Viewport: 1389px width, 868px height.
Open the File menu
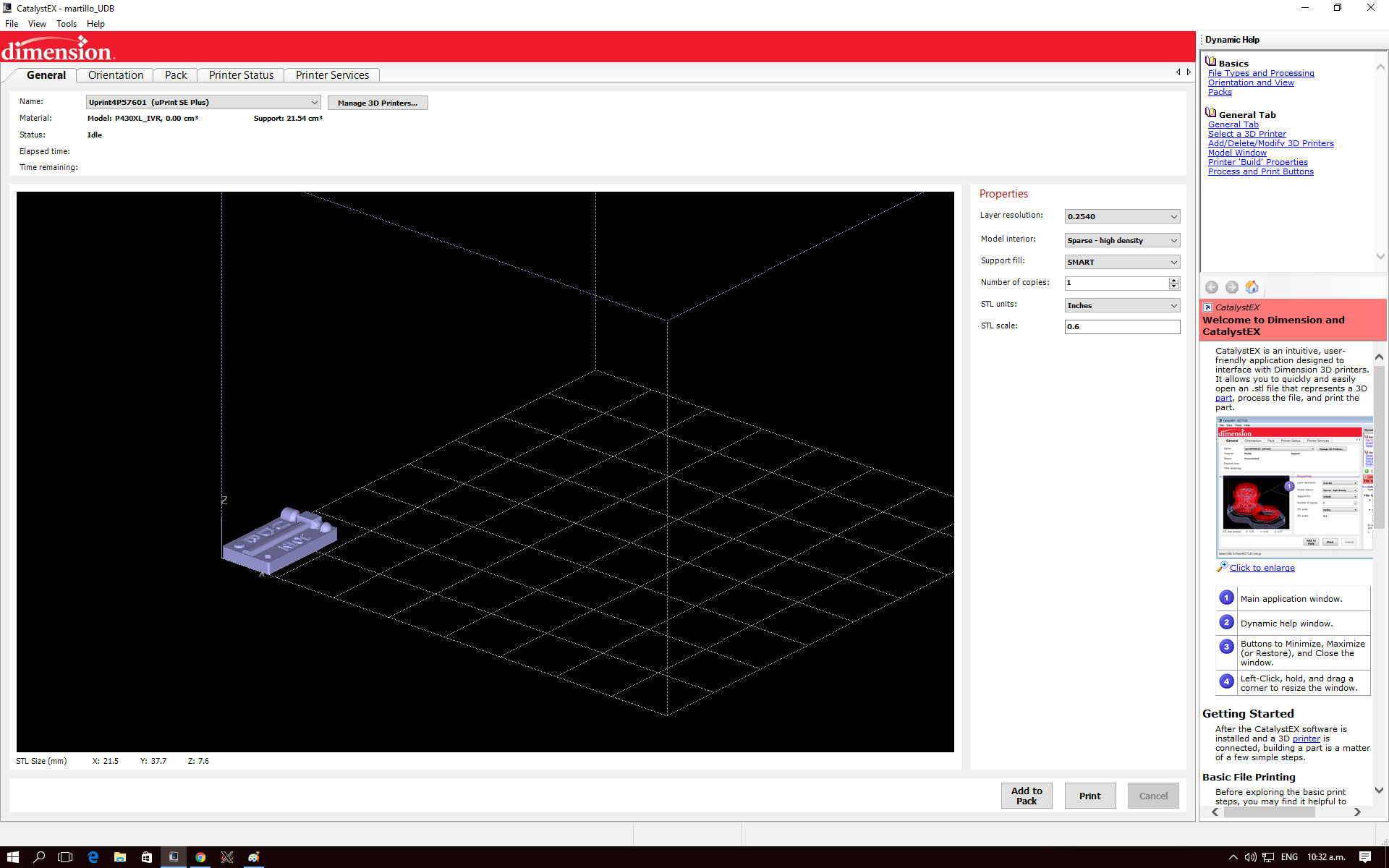[x=12, y=24]
